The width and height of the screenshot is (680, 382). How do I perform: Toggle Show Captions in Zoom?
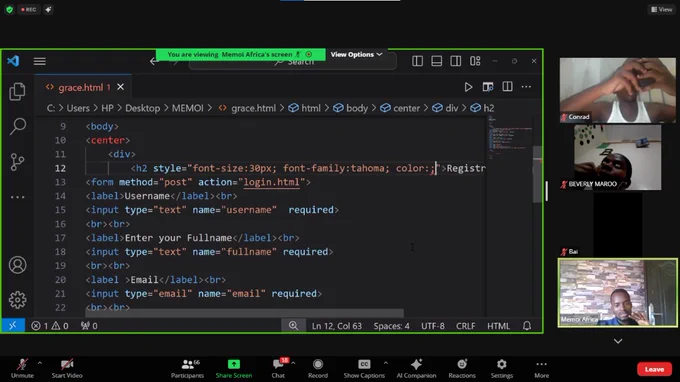click(x=364, y=369)
